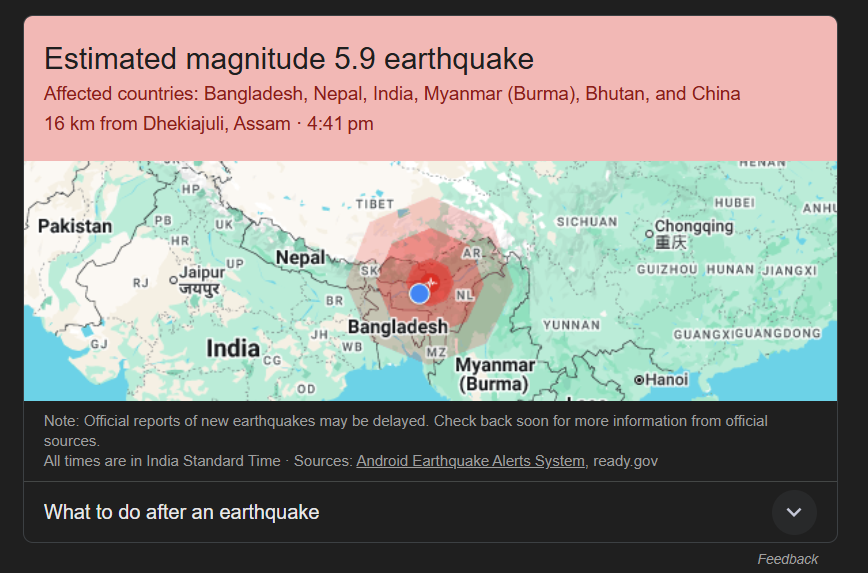Click the SICHUAN province label
Image resolution: width=868 pixels, height=573 pixels.
587,222
